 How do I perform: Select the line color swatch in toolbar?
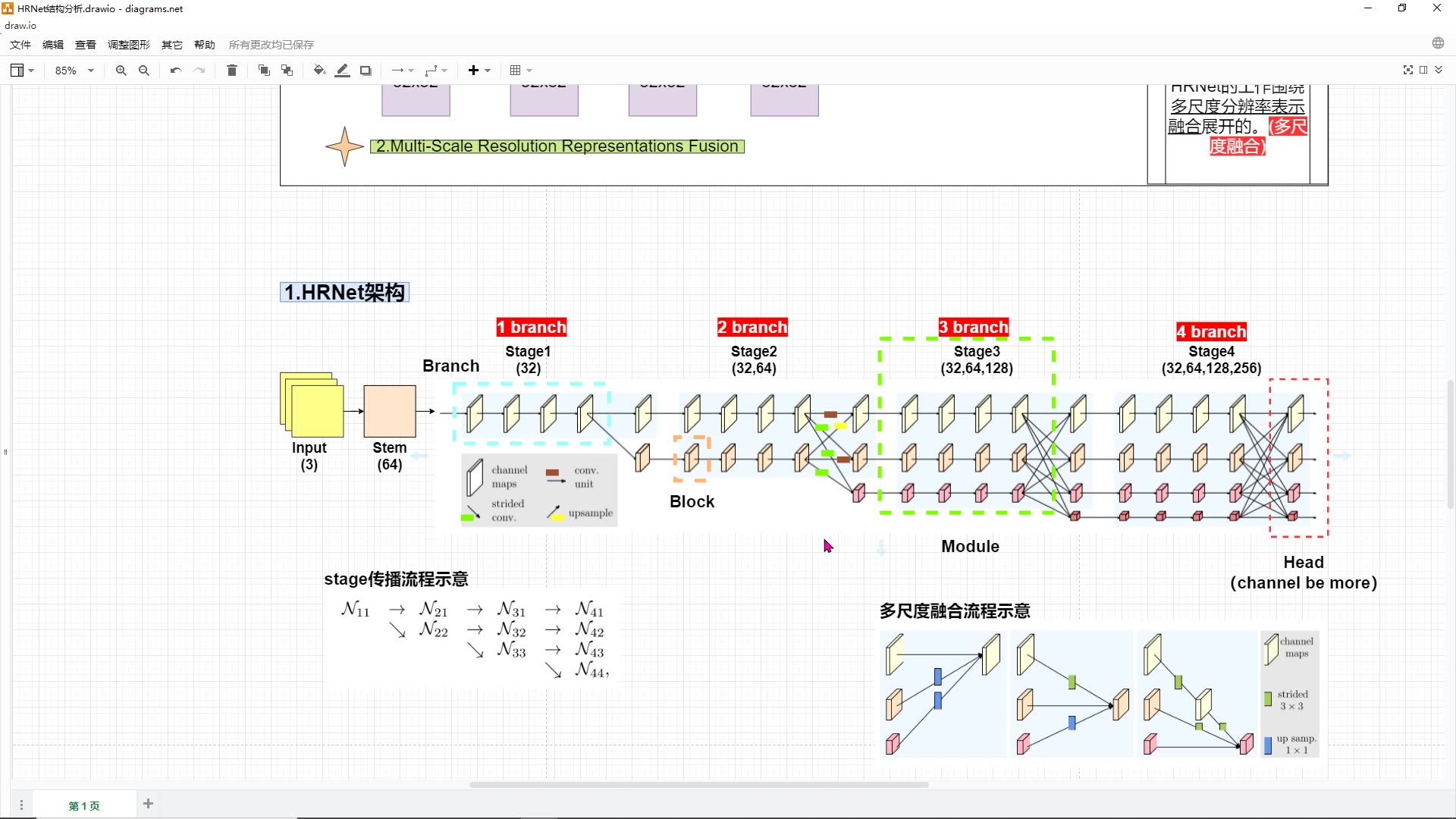(x=343, y=70)
